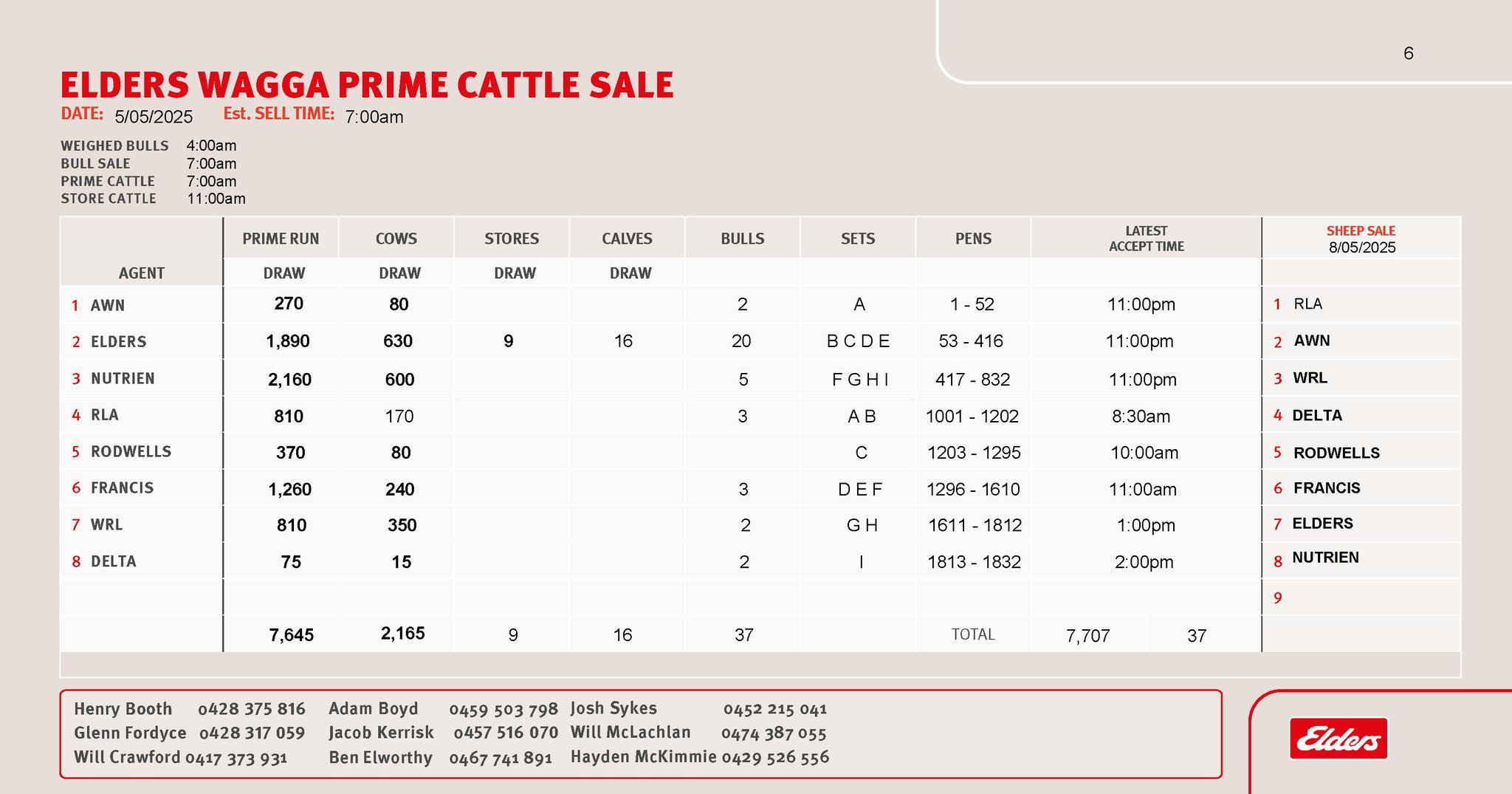
Task: Click the NUTRIEN prime run value 2,160
Action: coord(289,380)
